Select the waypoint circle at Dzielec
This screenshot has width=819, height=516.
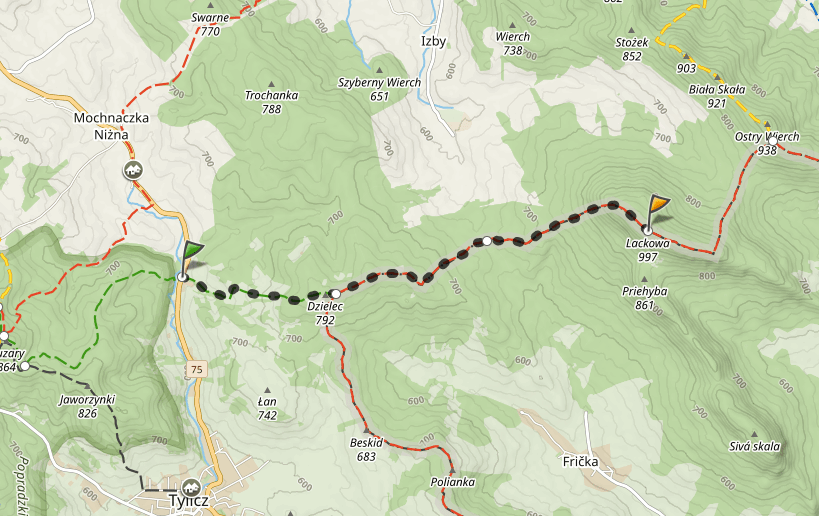pyautogui.click(x=336, y=294)
